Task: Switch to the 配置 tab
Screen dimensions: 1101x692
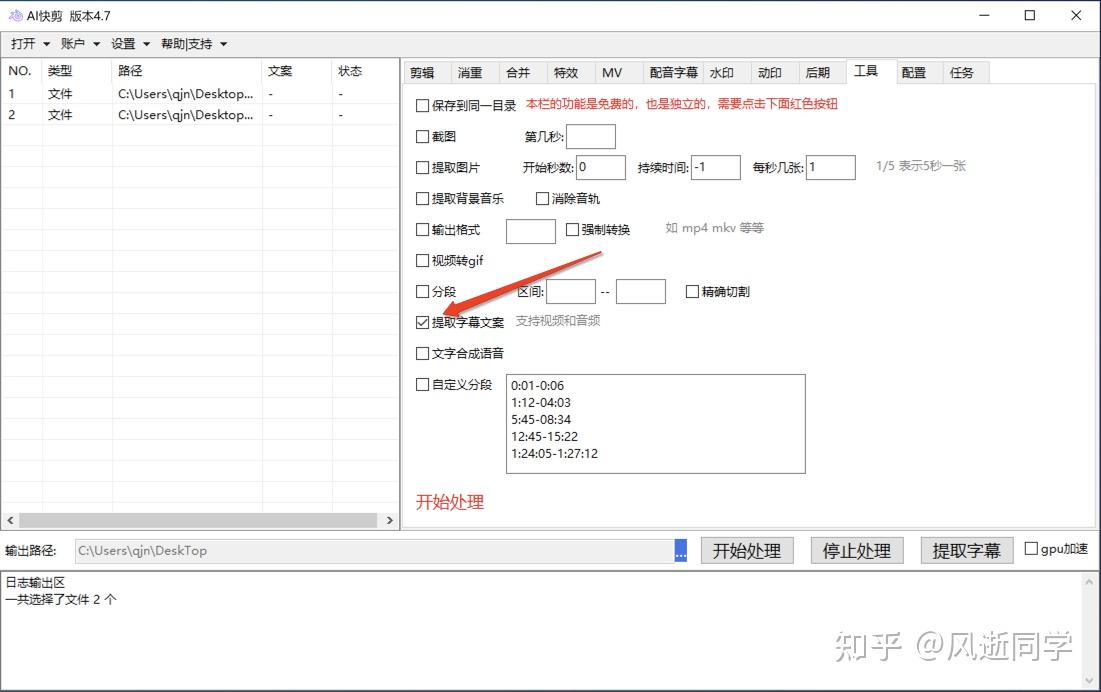Action: pos(914,71)
